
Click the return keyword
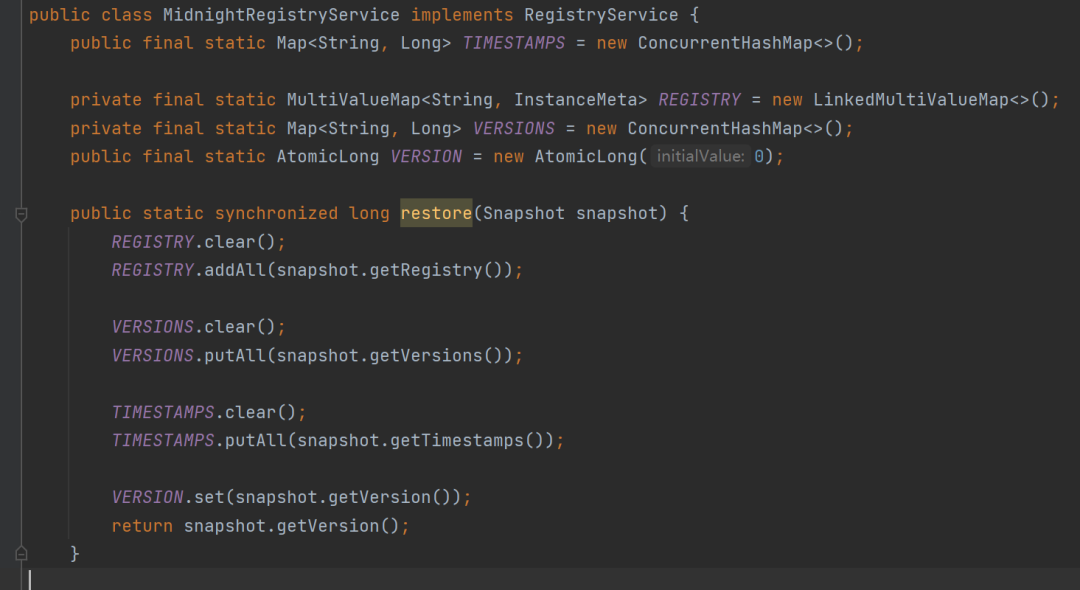tap(142, 526)
